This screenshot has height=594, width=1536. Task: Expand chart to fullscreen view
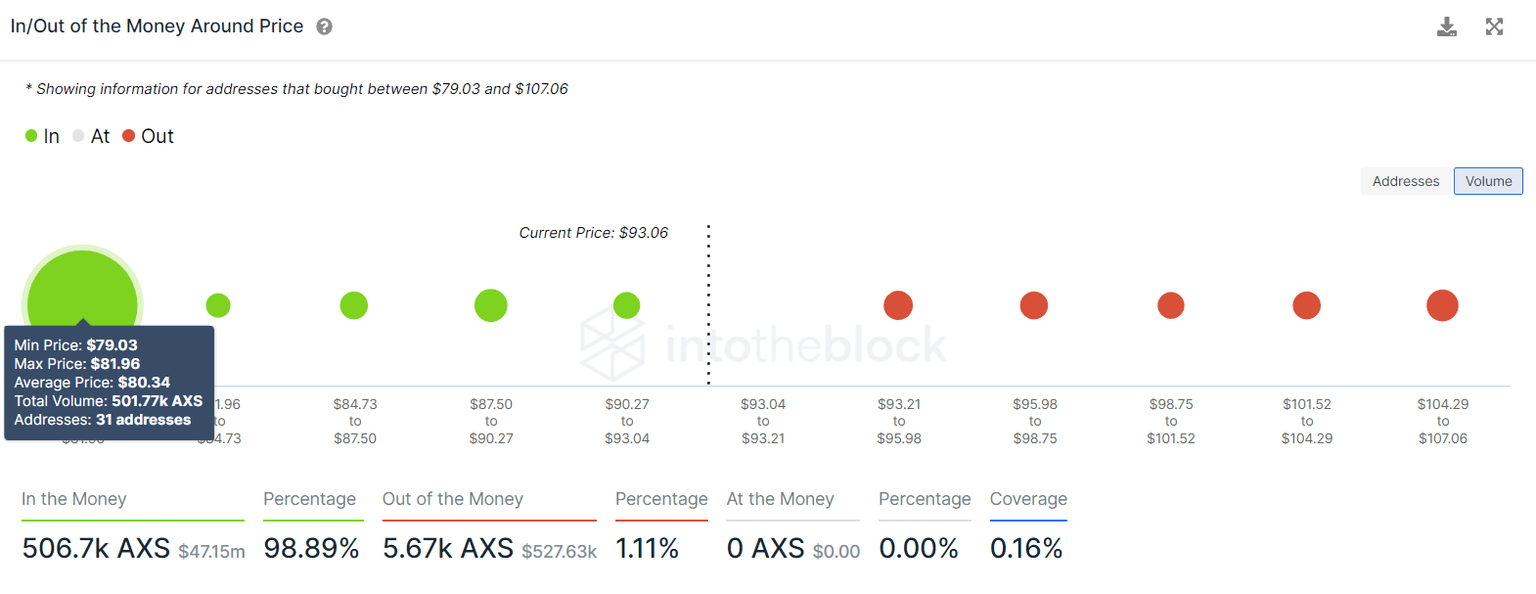click(1494, 27)
